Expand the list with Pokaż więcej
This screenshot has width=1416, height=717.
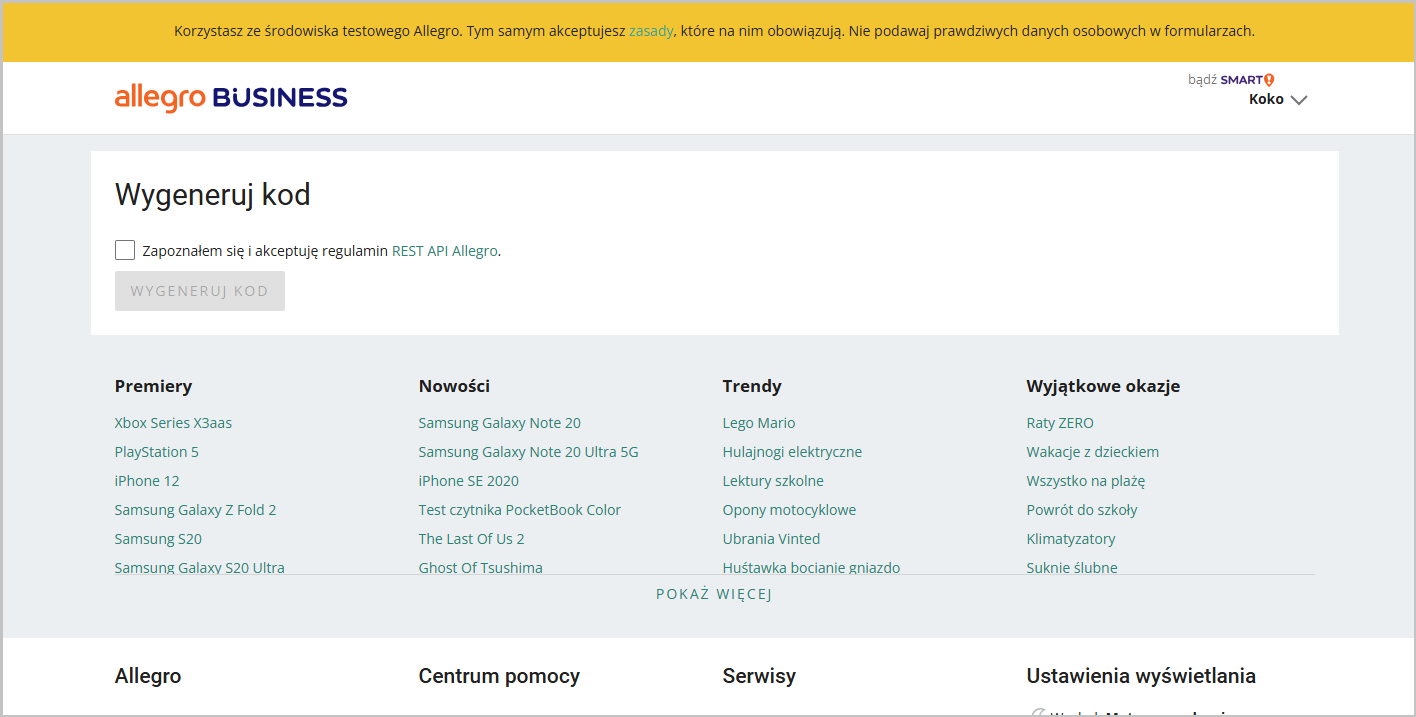coord(714,594)
